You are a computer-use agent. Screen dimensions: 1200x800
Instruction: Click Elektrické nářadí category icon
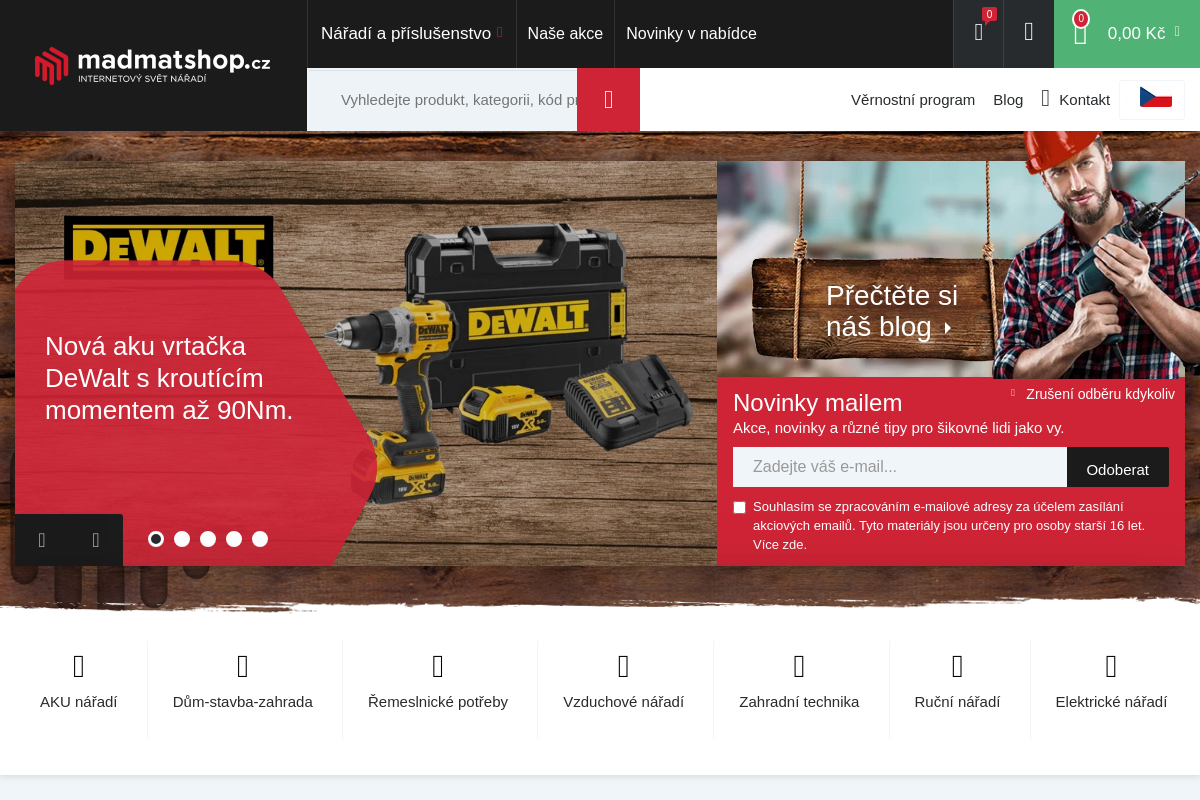1111,666
